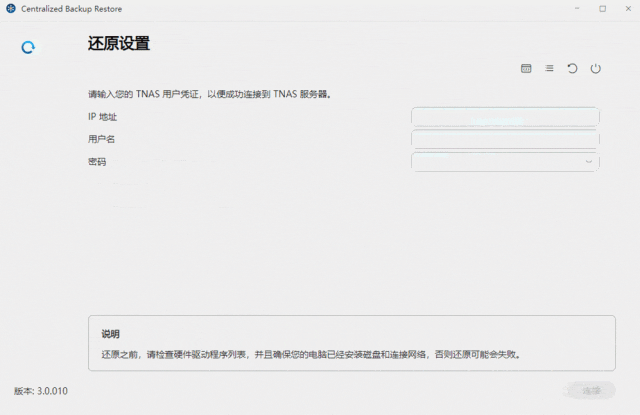This screenshot has height=415, width=640.
Task: Close the Centralized Backup Restore window
Action: (x=628, y=9)
